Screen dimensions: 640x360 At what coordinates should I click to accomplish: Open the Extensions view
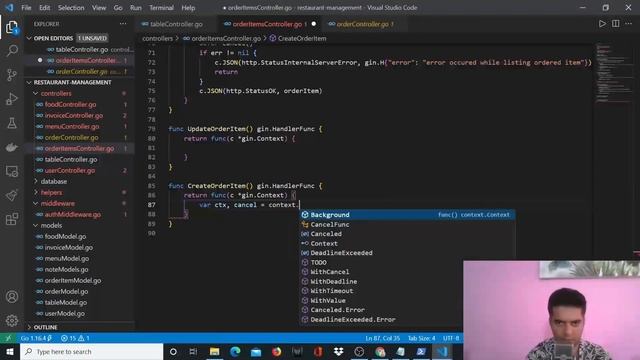pyautogui.click(x=12, y=219)
